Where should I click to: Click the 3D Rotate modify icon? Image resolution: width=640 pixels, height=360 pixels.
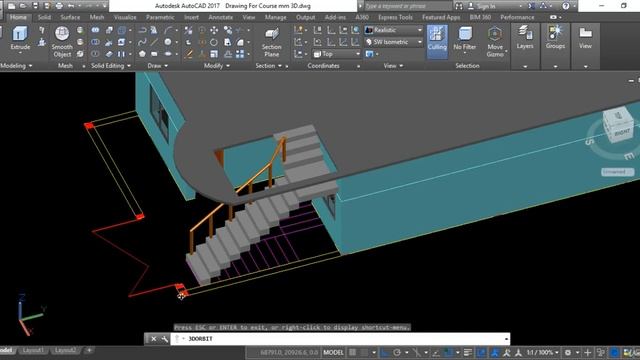coord(202,42)
